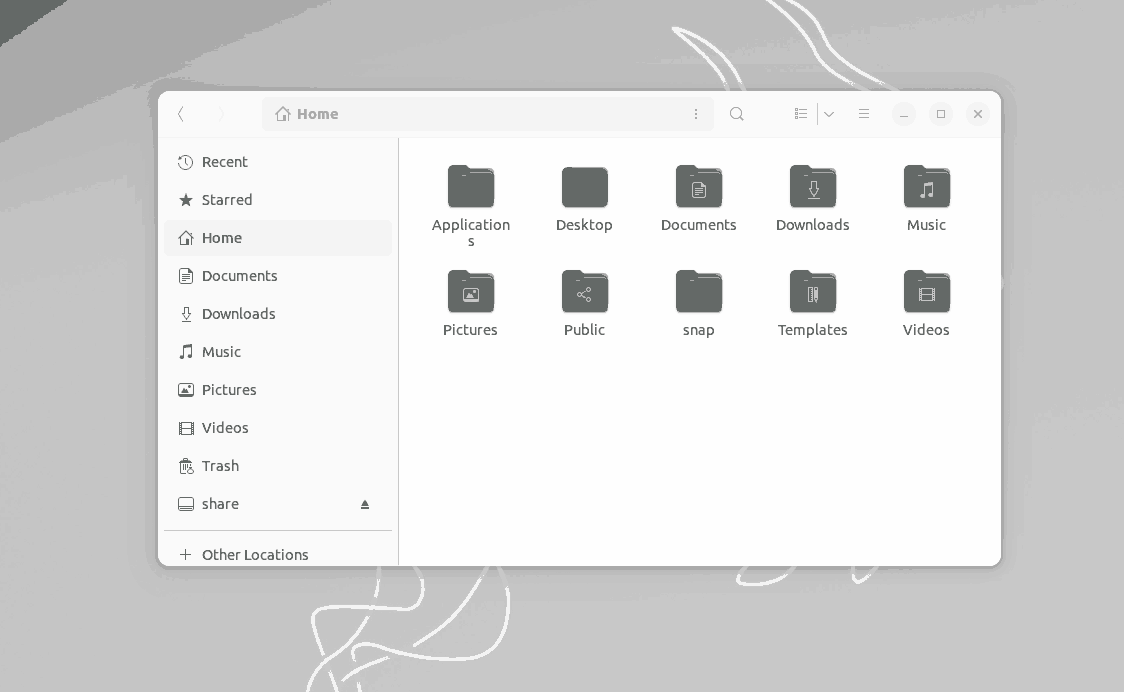Click the back navigation arrow
The width and height of the screenshot is (1124, 692).
(x=181, y=114)
